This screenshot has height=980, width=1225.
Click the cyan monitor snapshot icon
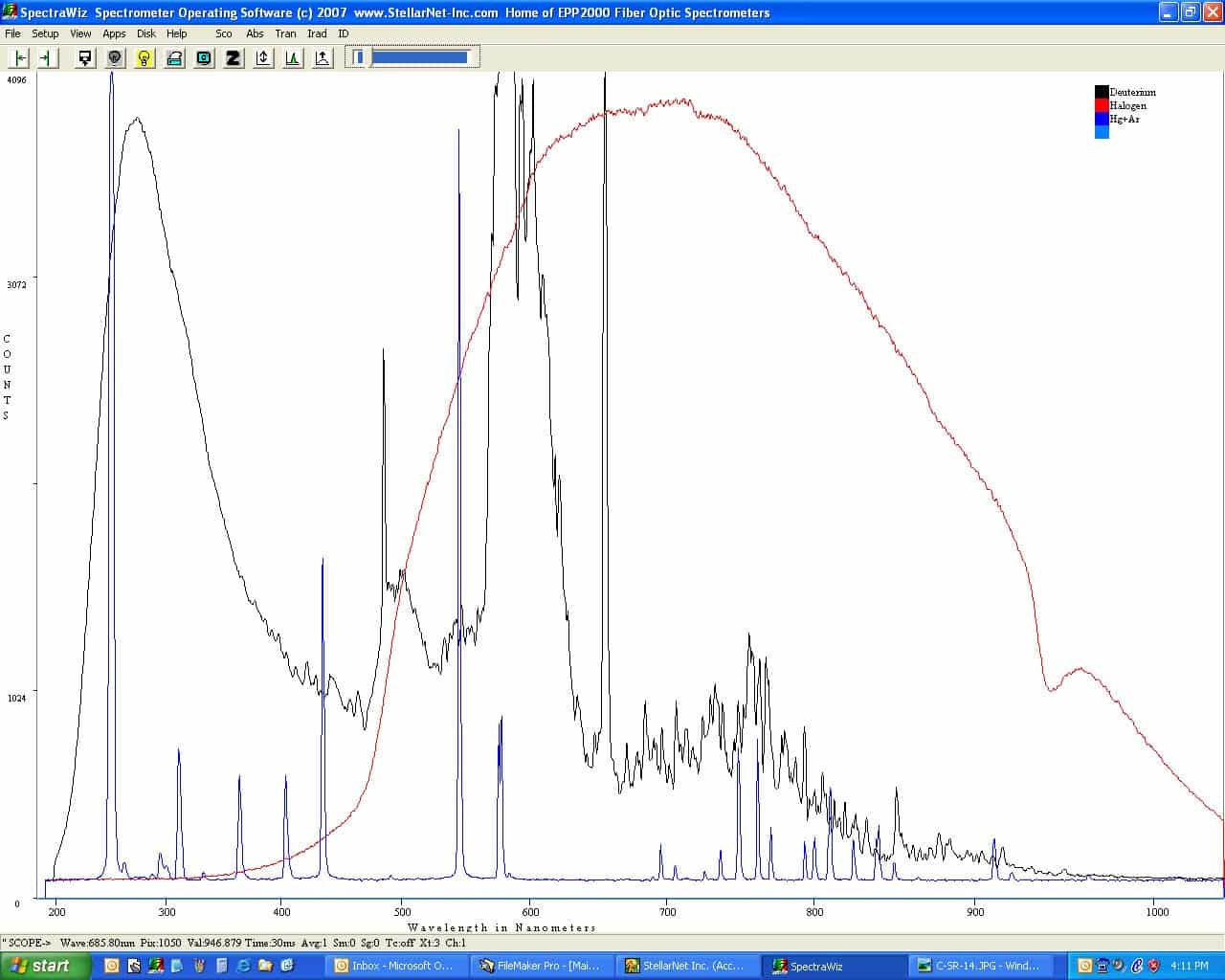pos(204,58)
